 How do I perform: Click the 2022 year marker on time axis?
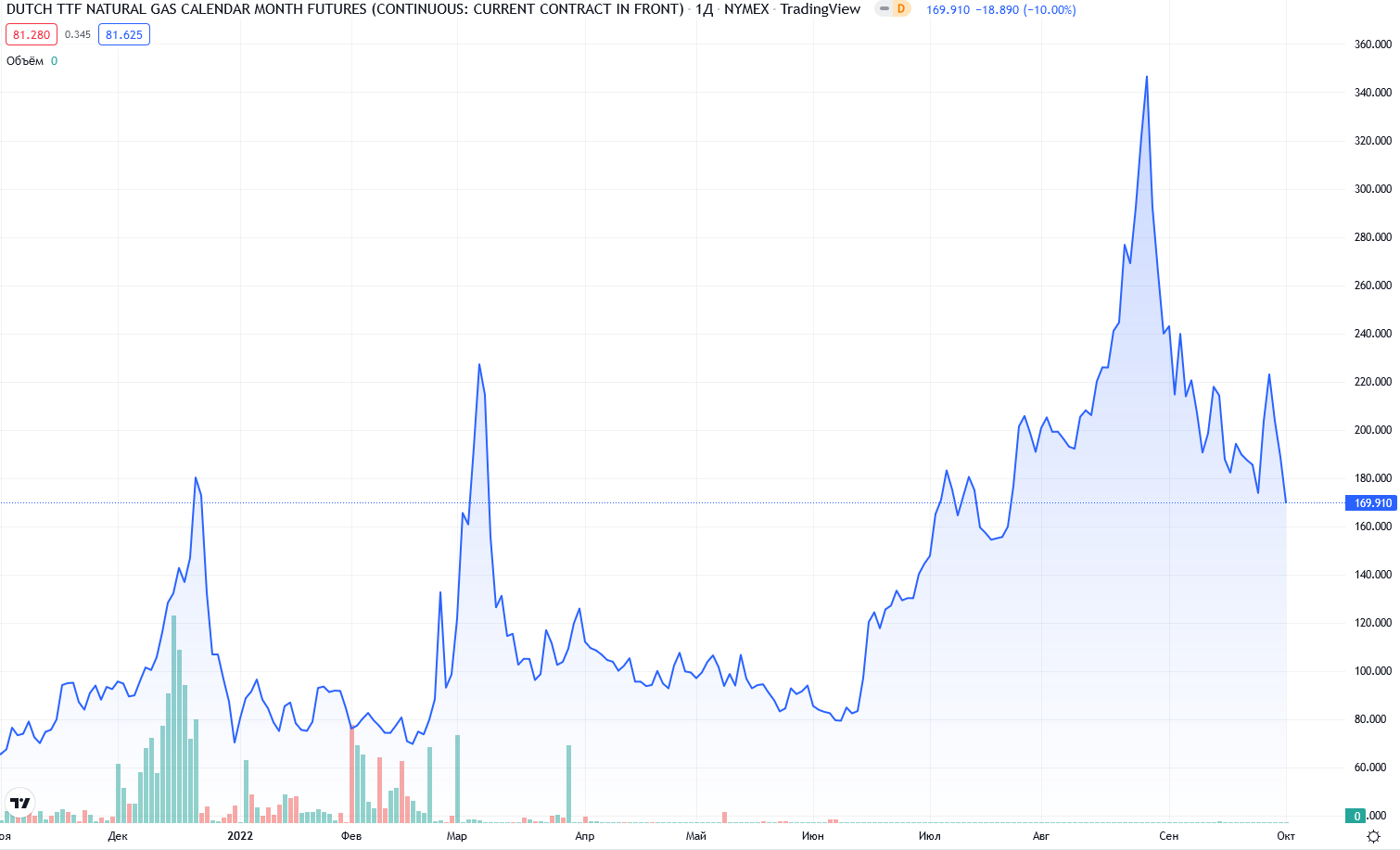[x=239, y=836]
